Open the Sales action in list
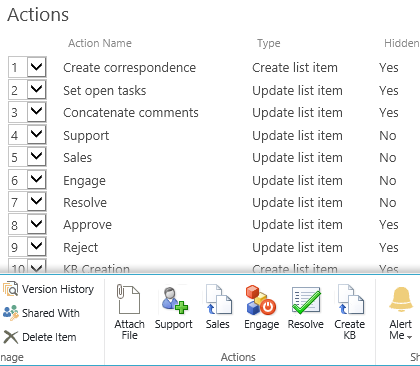The height and width of the screenshot is (366, 420). tap(77, 158)
